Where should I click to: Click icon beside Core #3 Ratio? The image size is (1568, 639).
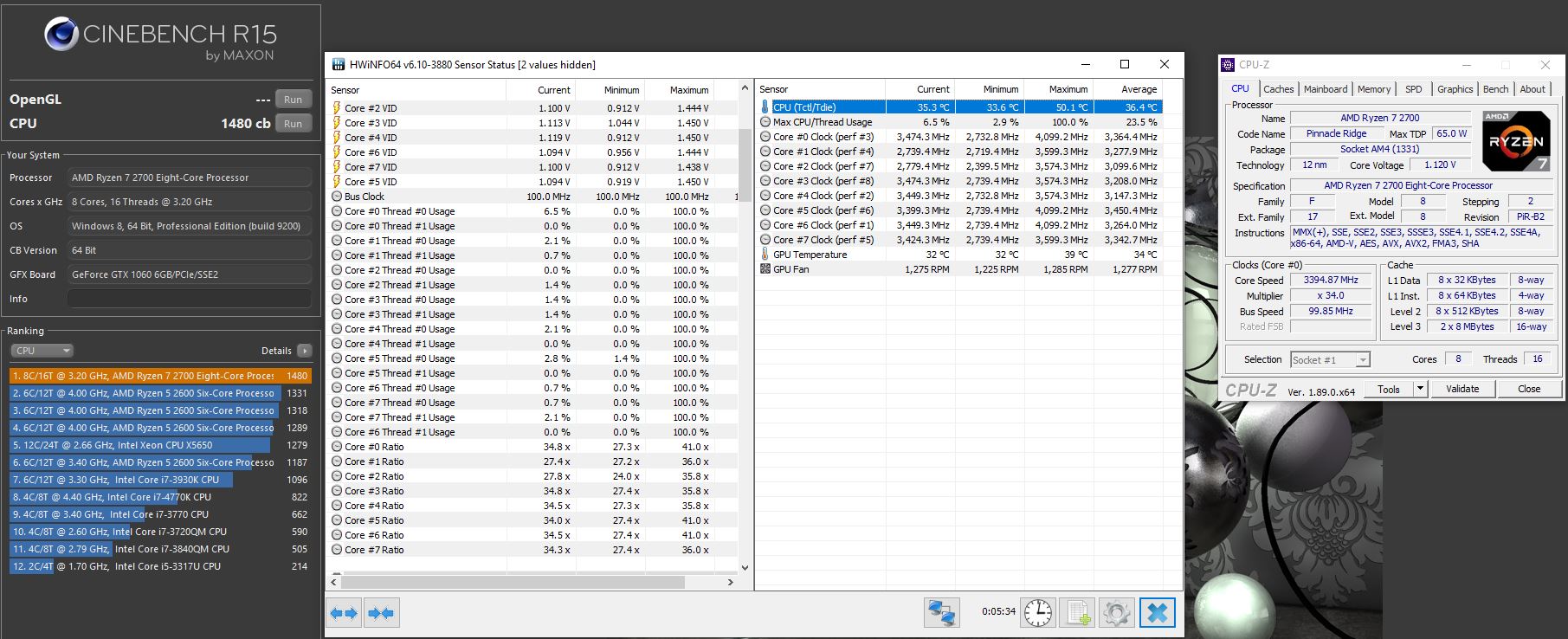pyautogui.click(x=337, y=491)
